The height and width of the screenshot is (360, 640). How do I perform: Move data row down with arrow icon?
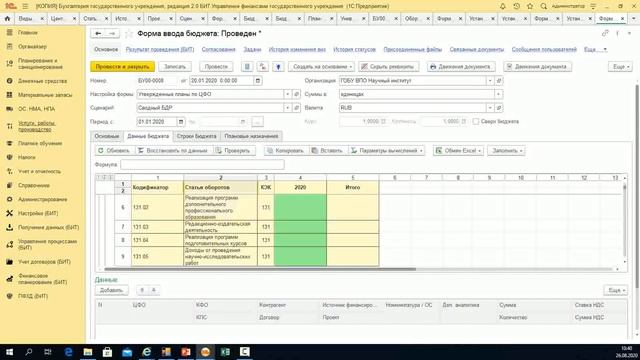click(154, 290)
